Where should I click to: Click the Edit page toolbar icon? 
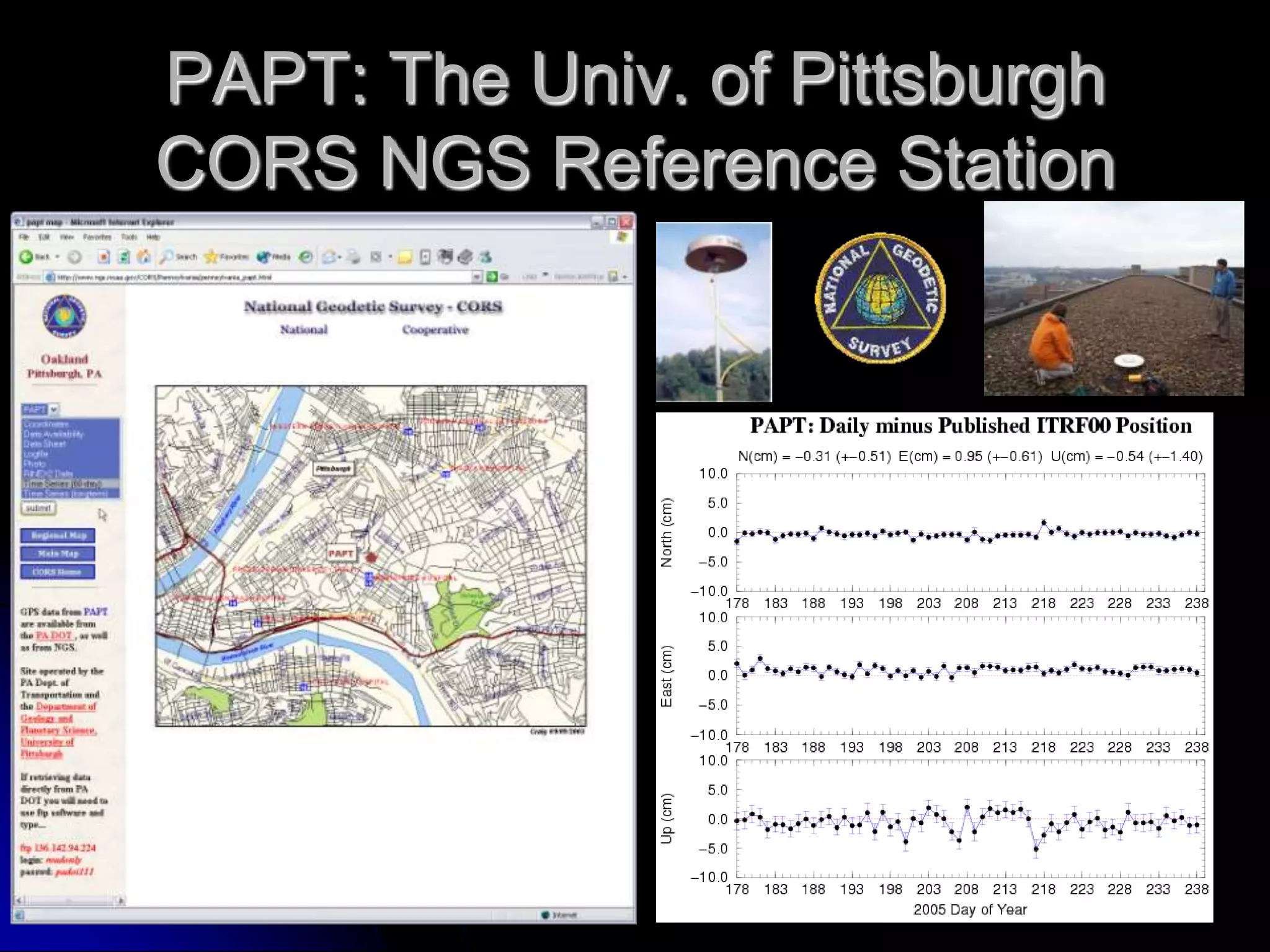coord(376,257)
